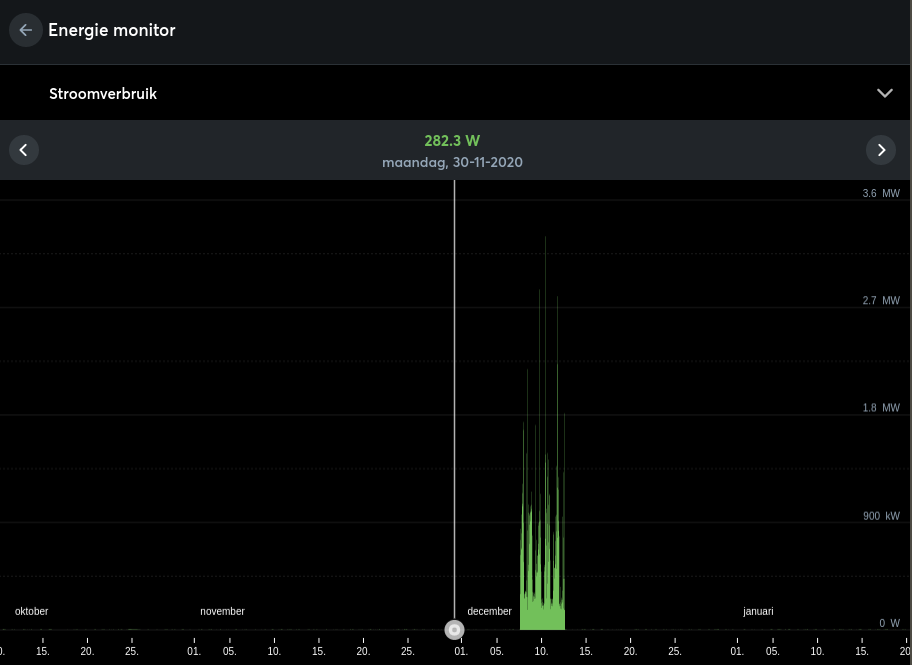Image resolution: width=912 pixels, height=665 pixels.
Task: Open the Energie monitor page title
Action: pyautogui.click(x=112, y=30)
